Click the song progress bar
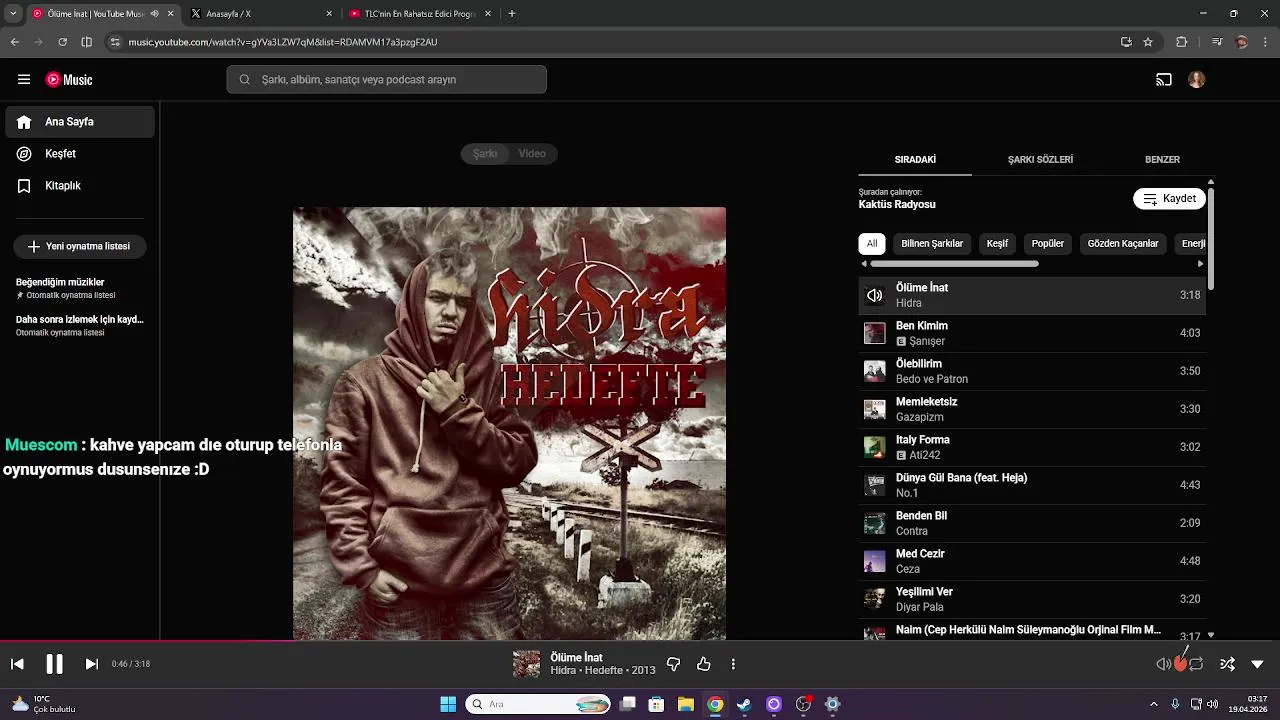 (x=640, y=641)
